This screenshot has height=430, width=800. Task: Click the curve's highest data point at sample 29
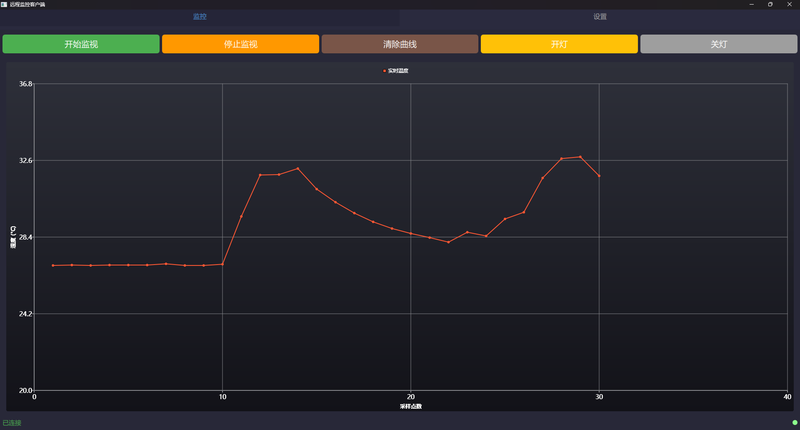580,157
